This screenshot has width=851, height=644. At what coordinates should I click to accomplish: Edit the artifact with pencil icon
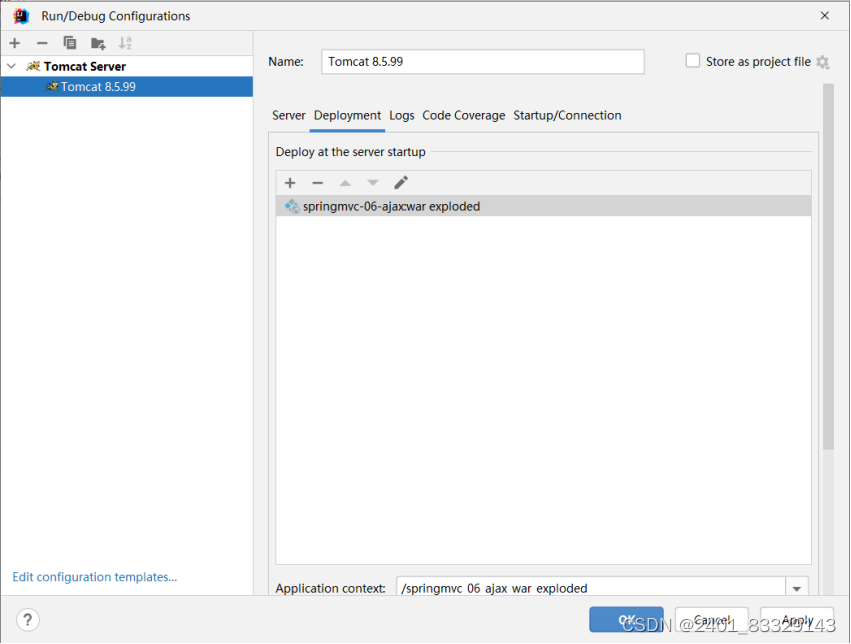point(401,183)
